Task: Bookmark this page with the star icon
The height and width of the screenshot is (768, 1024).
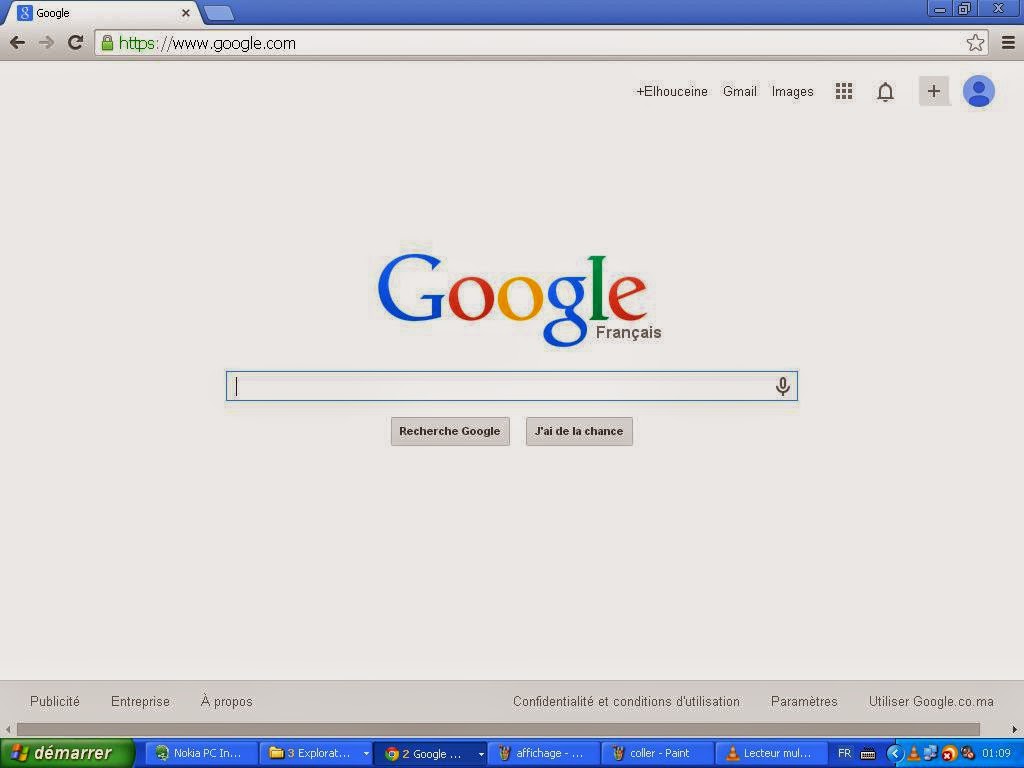Action: click(x=975, y=43)
